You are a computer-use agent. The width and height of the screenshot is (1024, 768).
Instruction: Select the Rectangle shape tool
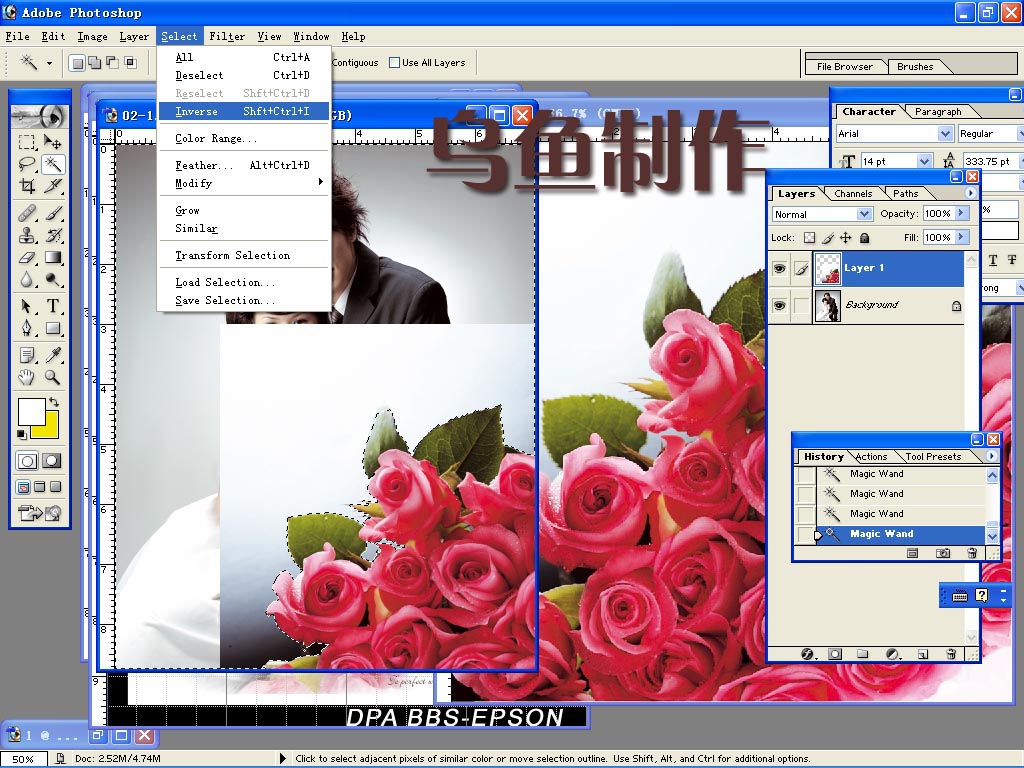pyautogui.click(x=52, y=328)
